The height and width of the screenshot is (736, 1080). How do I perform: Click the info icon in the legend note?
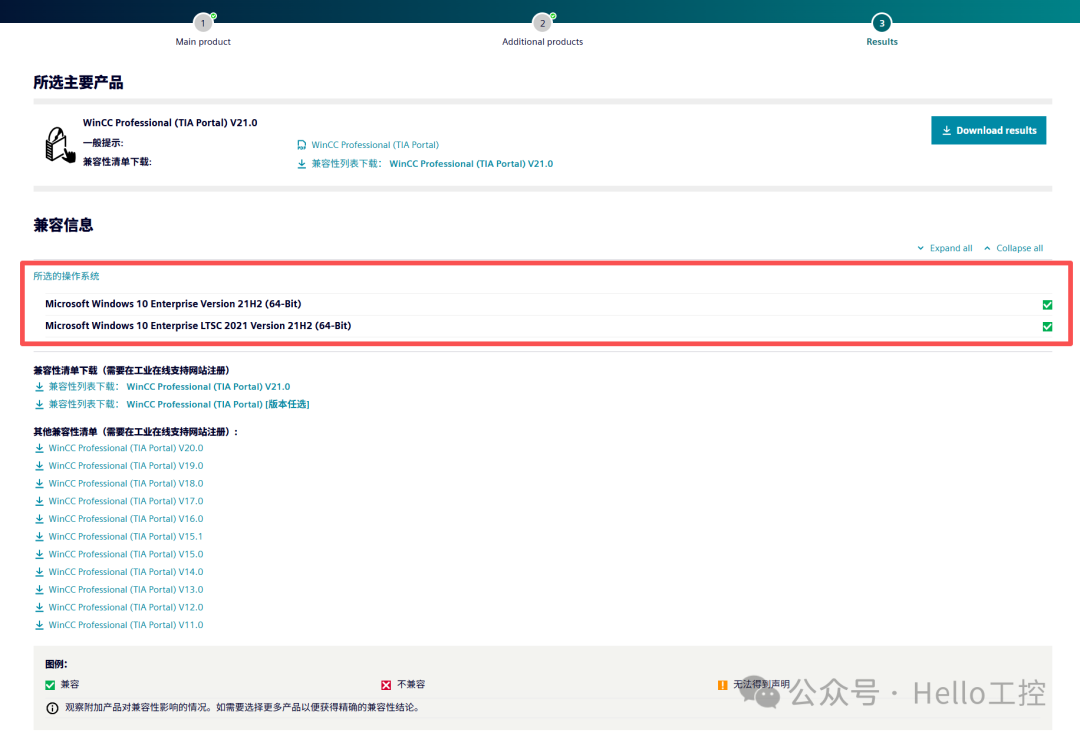pos(52,708)
